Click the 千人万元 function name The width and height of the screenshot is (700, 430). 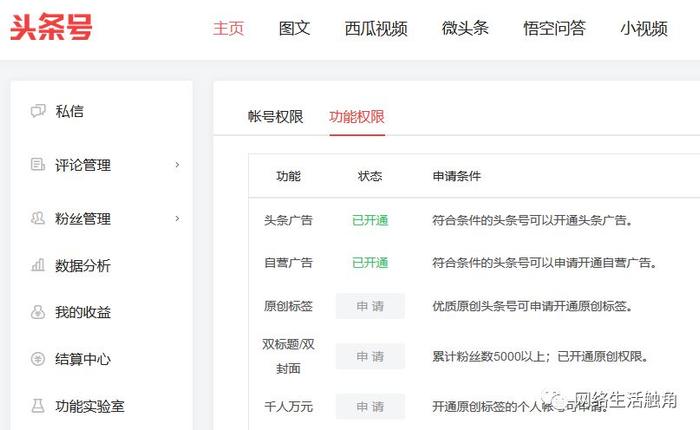tap(288, 406)
